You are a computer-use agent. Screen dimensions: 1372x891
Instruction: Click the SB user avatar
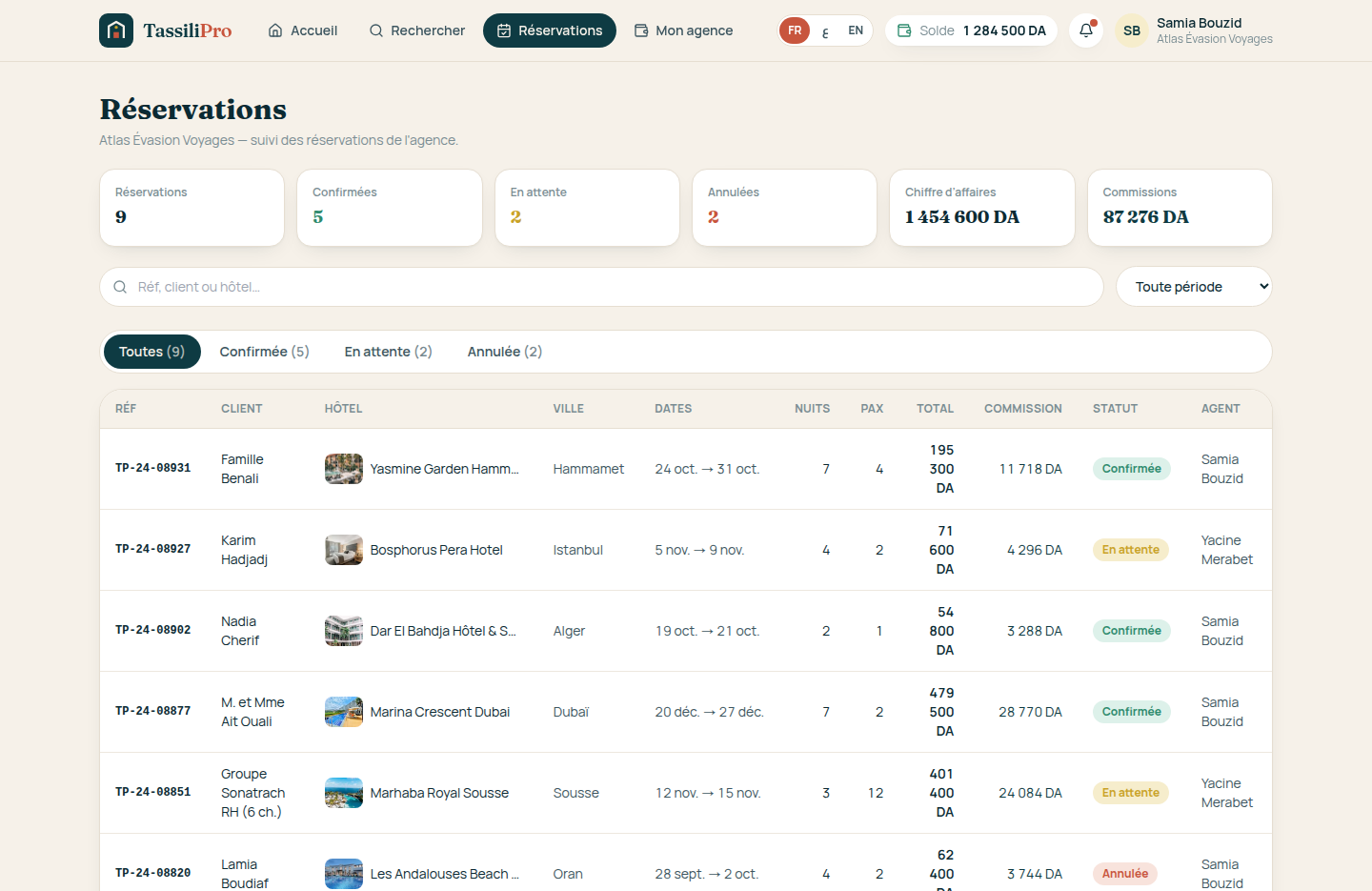1132,30
